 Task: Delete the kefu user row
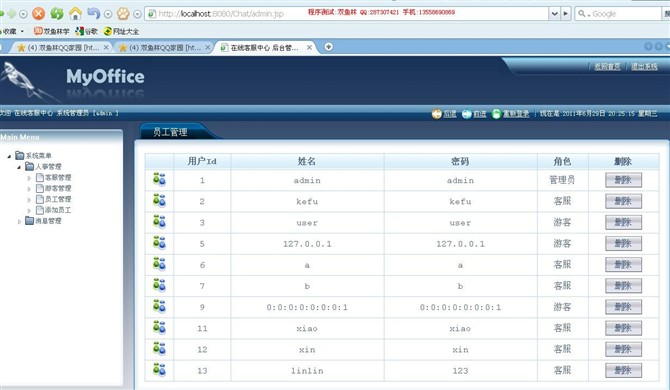click(623, 201)
